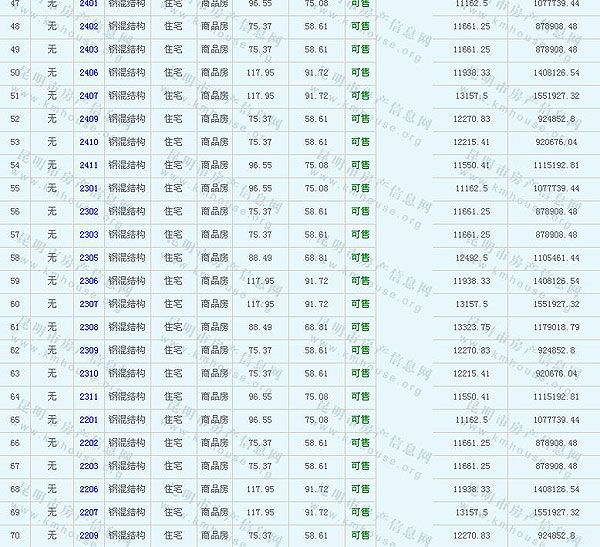Viewport: 600px width, 547px height.
Task: Open the room 2310 link
Action: click(x=89, y=373)
